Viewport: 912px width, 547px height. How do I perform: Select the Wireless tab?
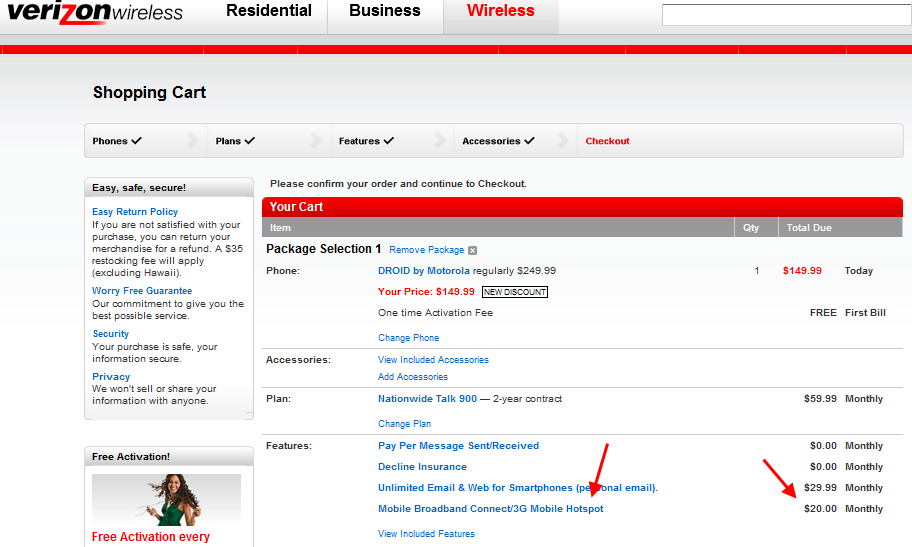point(501,12)
